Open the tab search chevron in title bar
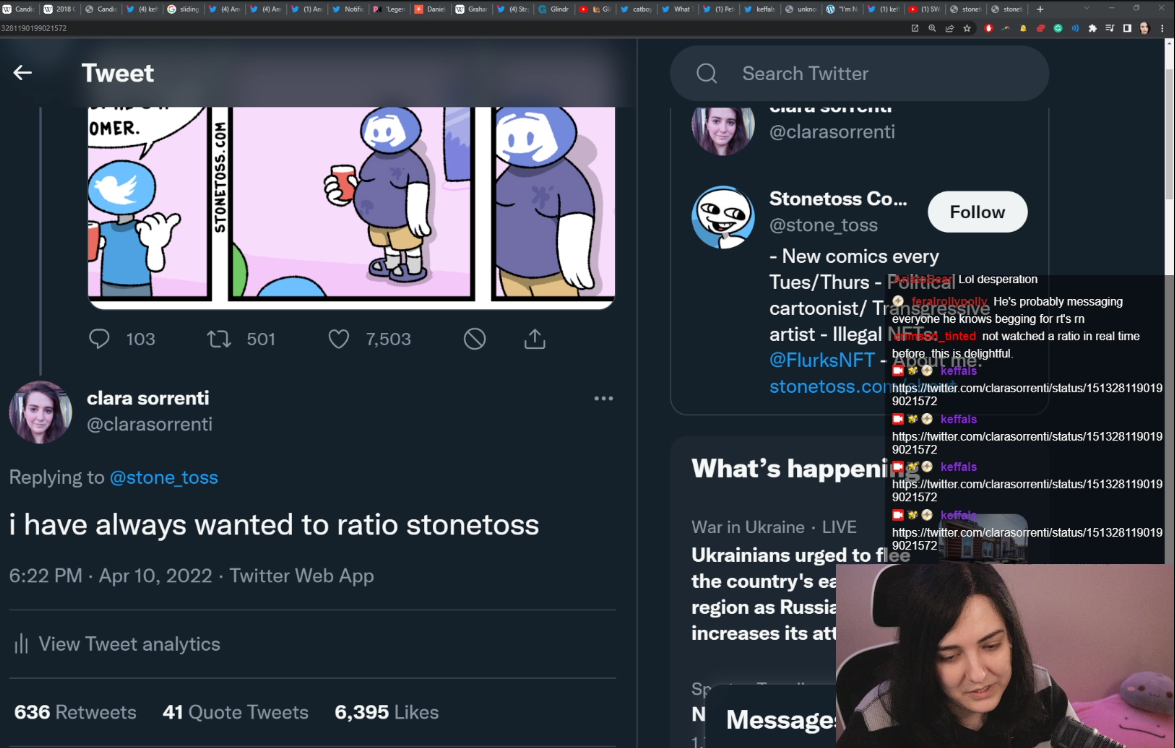The image size is (1175, 748). pyautogui.click(x=1087, y=9)
